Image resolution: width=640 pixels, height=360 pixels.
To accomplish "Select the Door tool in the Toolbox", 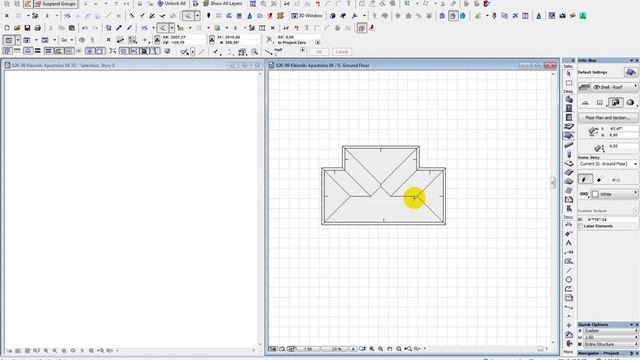I will pyautogui.click(x=569, y=108).
